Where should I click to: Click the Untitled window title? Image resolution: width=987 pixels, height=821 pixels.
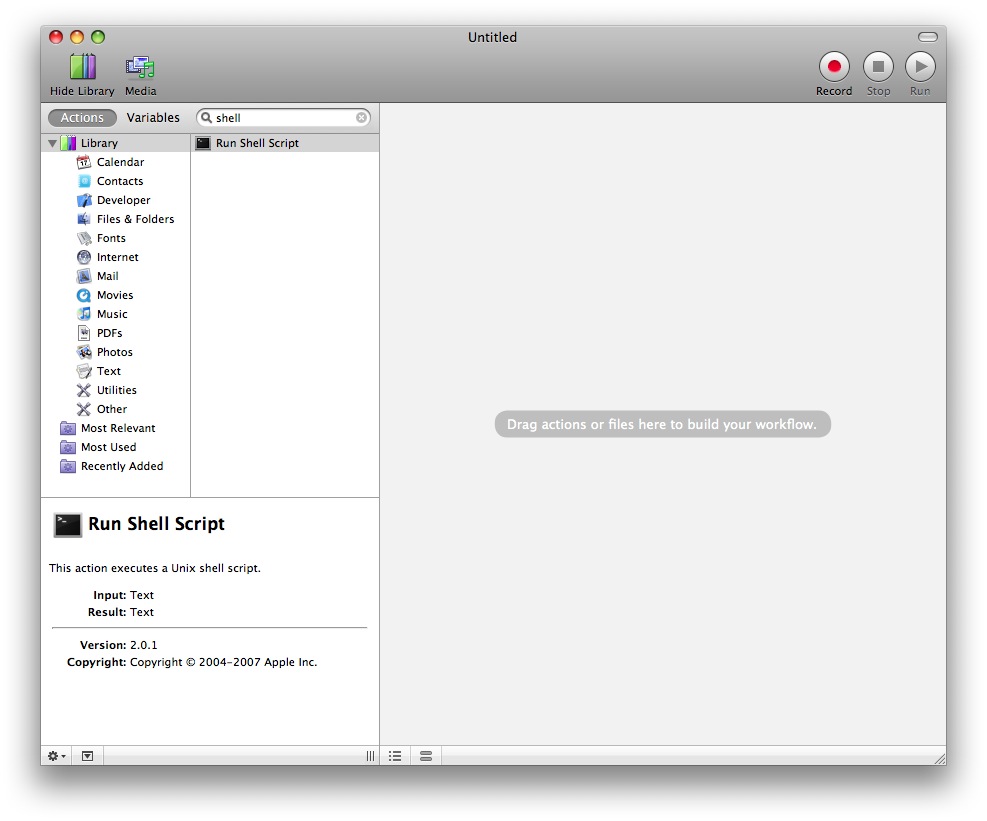point(492,37)
